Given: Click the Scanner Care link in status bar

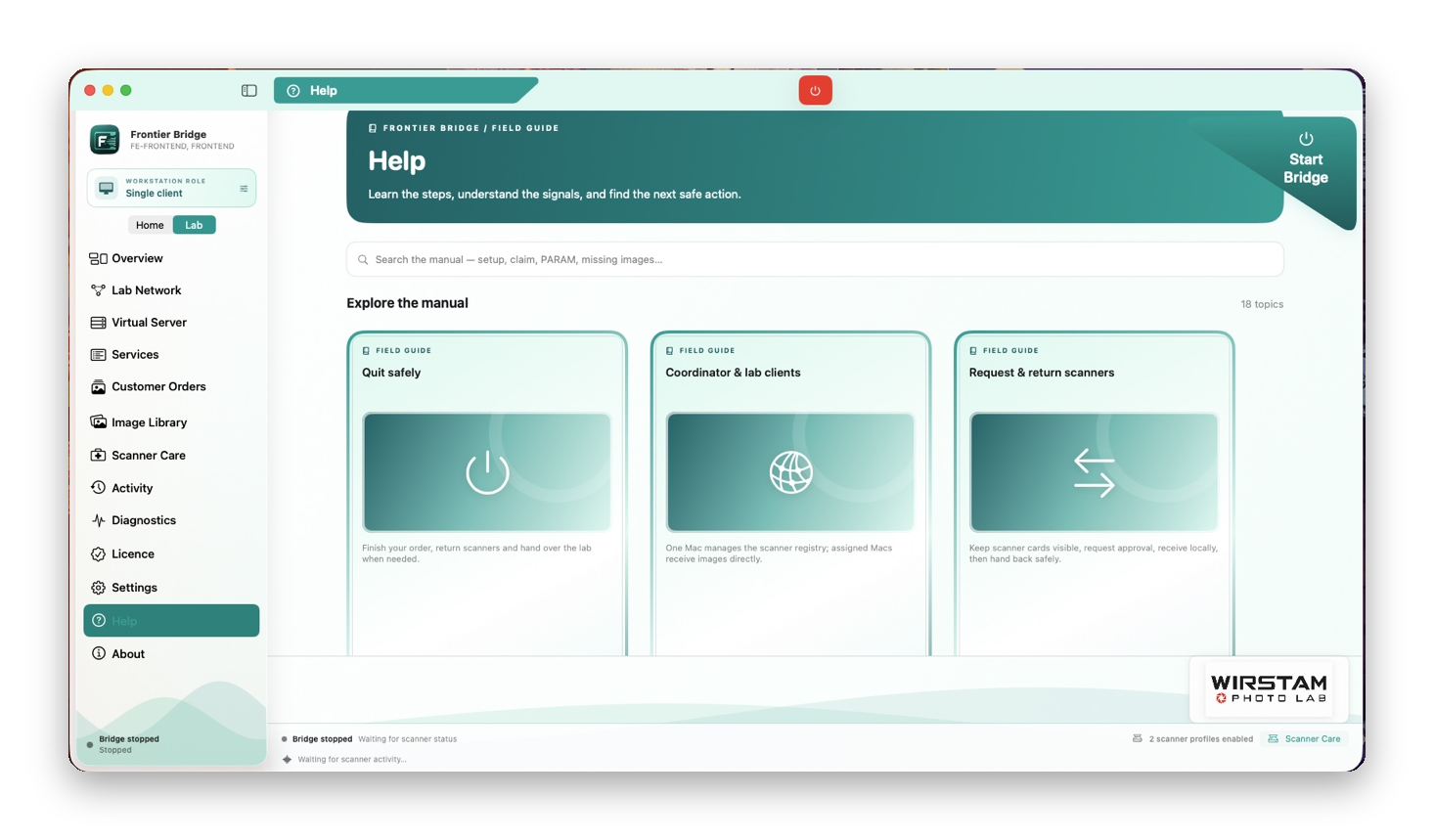Looking at the screenshot, I should tap(1304, 739).
